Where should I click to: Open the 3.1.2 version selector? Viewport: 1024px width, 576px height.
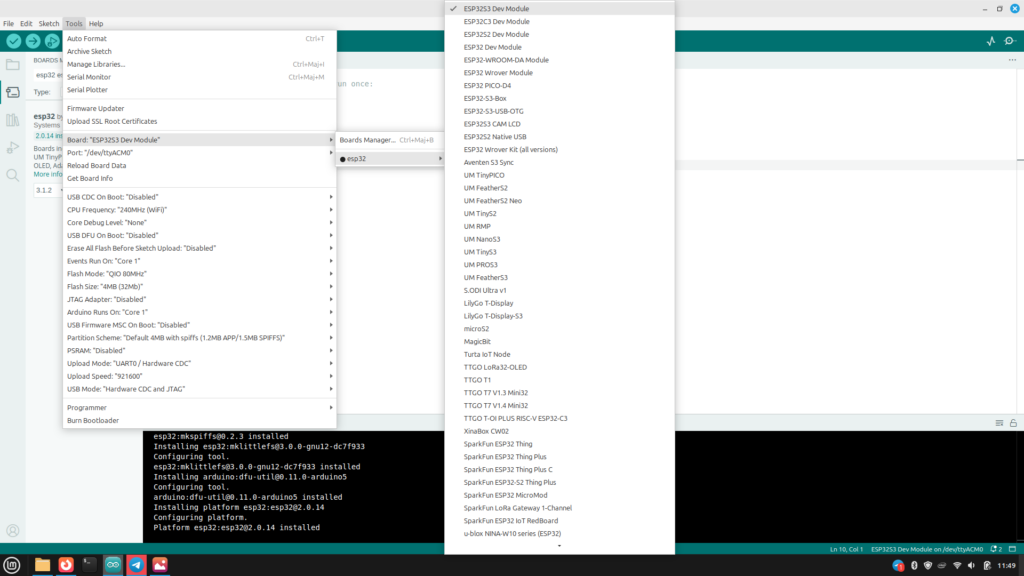48,190
